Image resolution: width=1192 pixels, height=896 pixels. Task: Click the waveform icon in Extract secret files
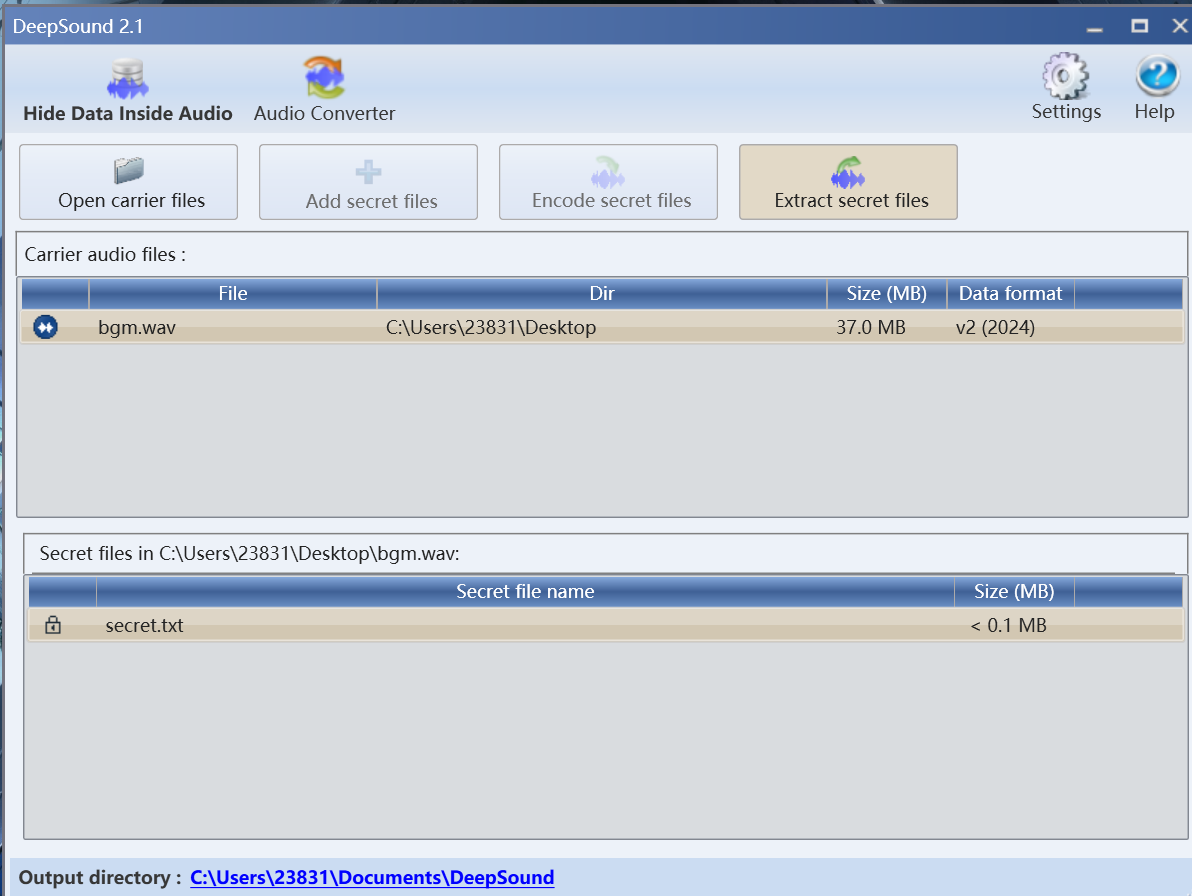(848, 173)
